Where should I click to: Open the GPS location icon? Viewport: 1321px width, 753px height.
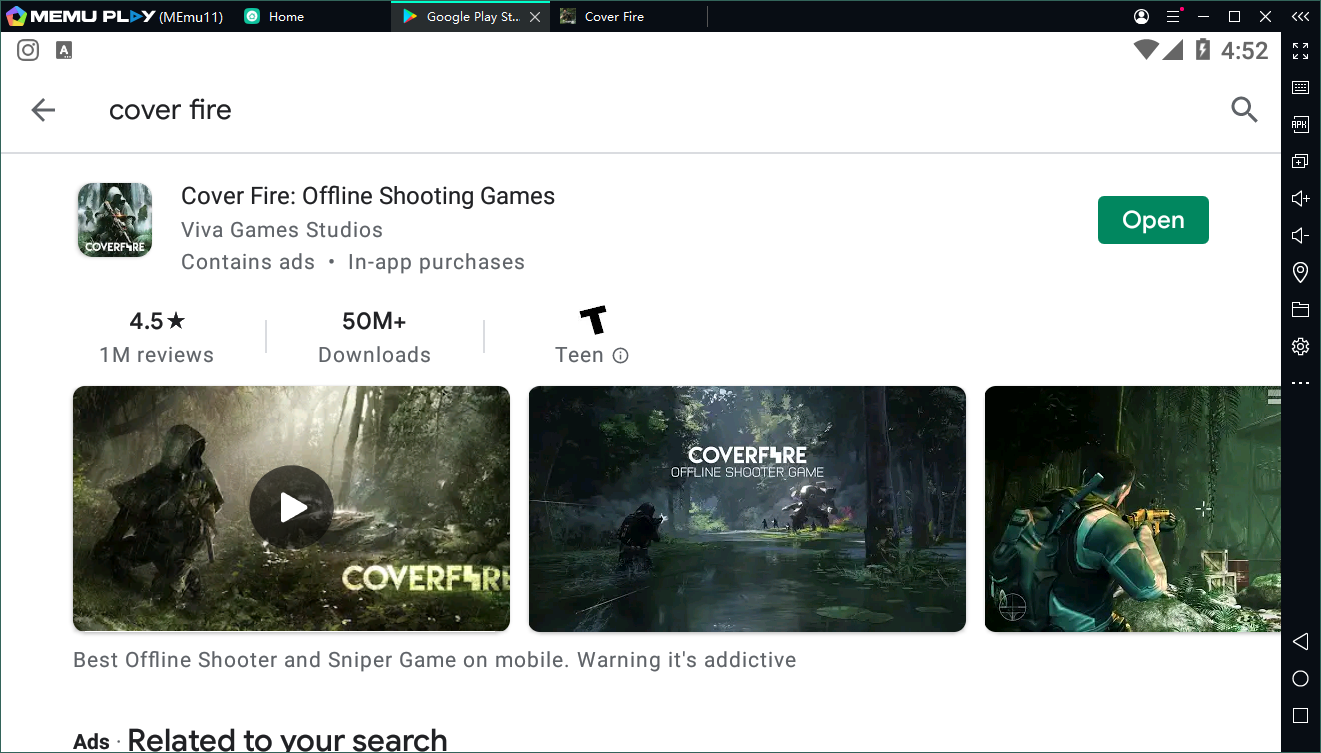coord(1300,272)
